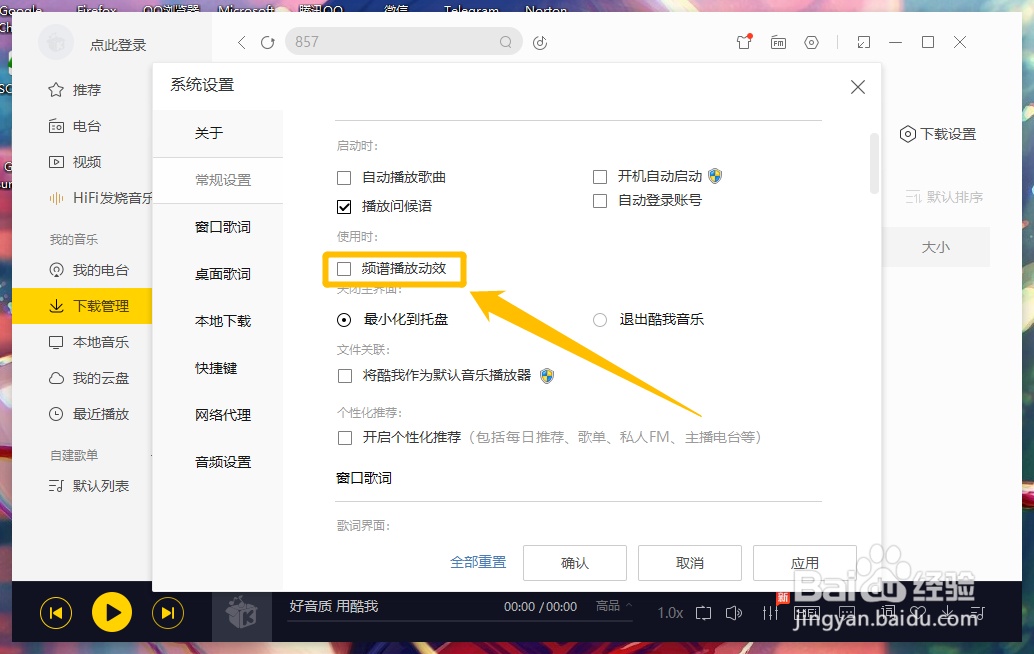Enable 自动播放歌曲 checkbox
Viewport: 1034px width, 654px height.
click(344, 178)
